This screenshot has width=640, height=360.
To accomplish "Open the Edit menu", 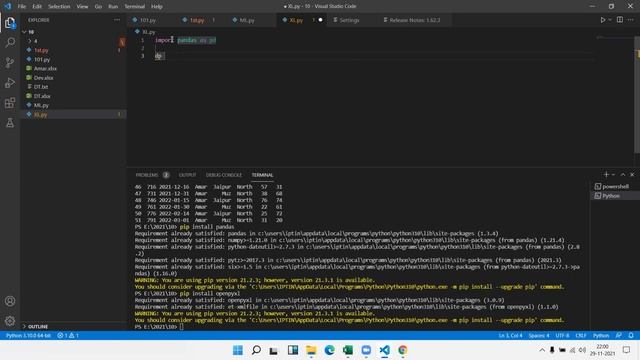I will (37, 7).
